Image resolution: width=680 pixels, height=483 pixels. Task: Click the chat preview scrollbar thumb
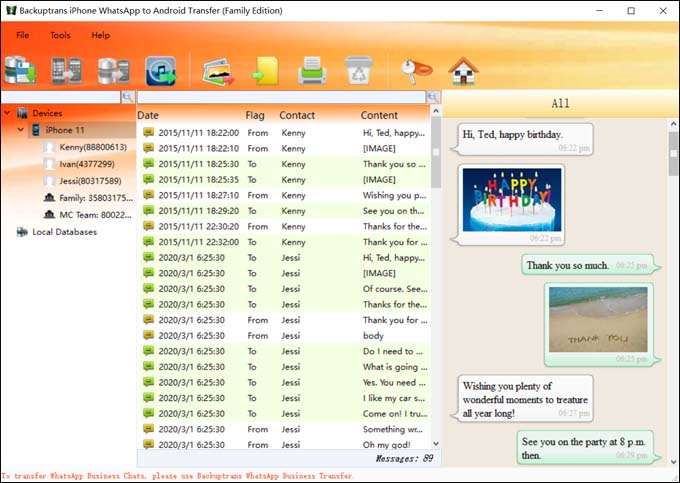(x=673, y=154)
